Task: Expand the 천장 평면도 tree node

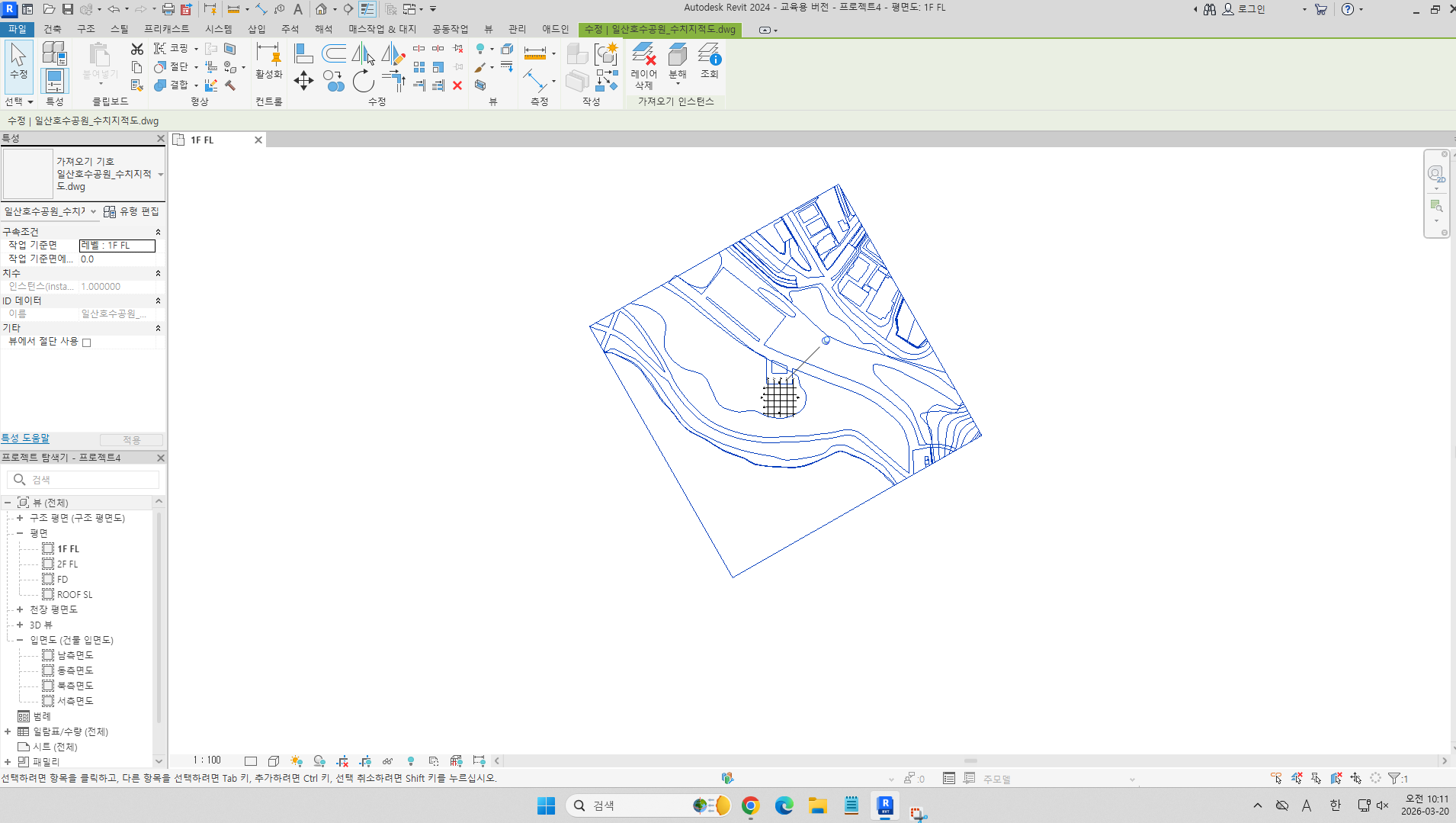Action: [x=20, y=609]
